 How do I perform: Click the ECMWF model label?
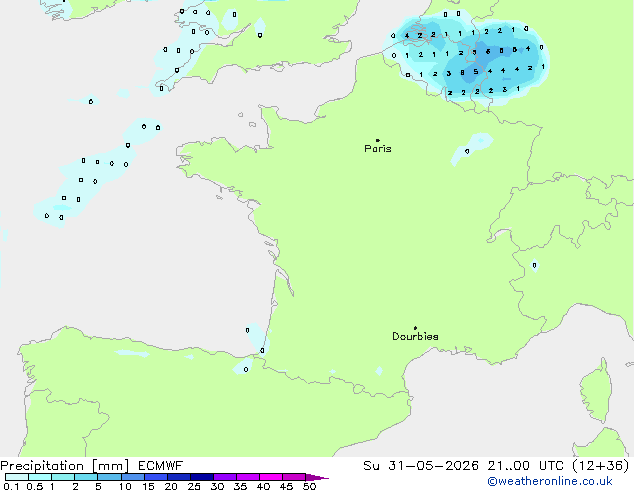pyautogui.click(x=161, y=466)
